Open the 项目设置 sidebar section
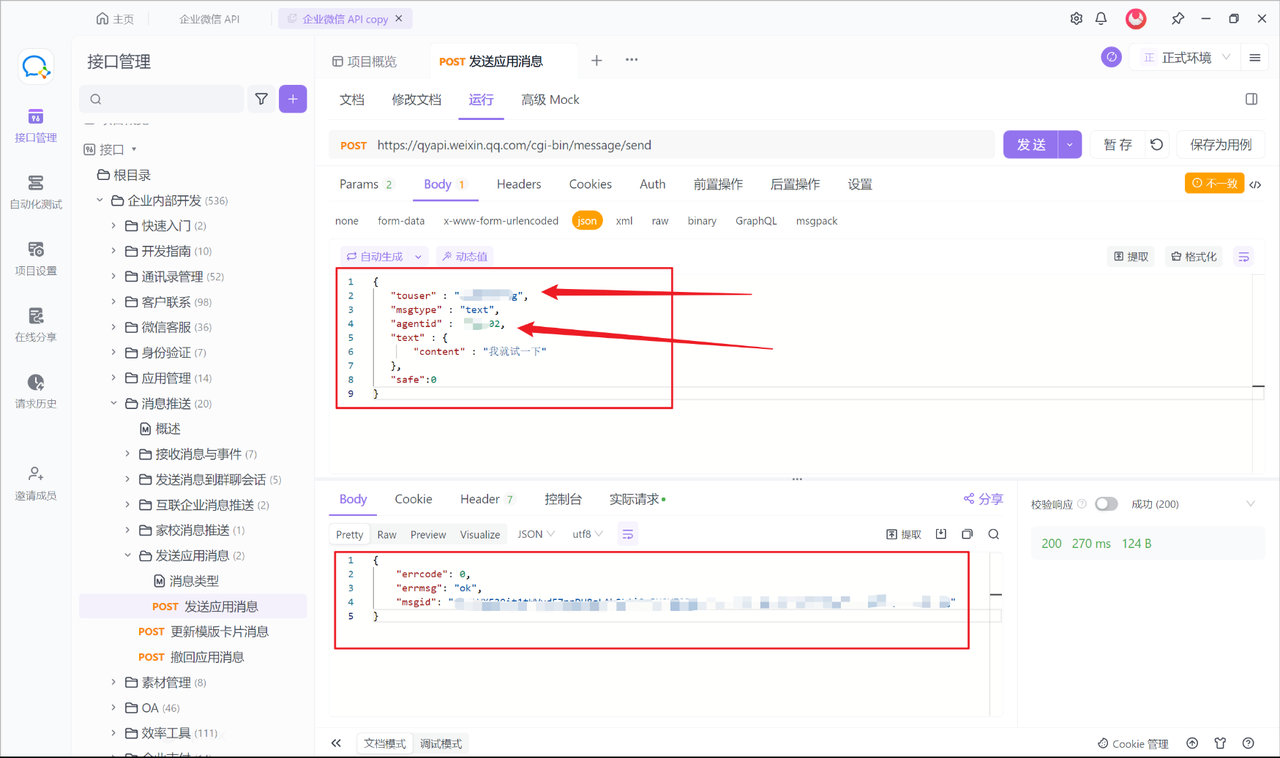 [x=36, y=259]
